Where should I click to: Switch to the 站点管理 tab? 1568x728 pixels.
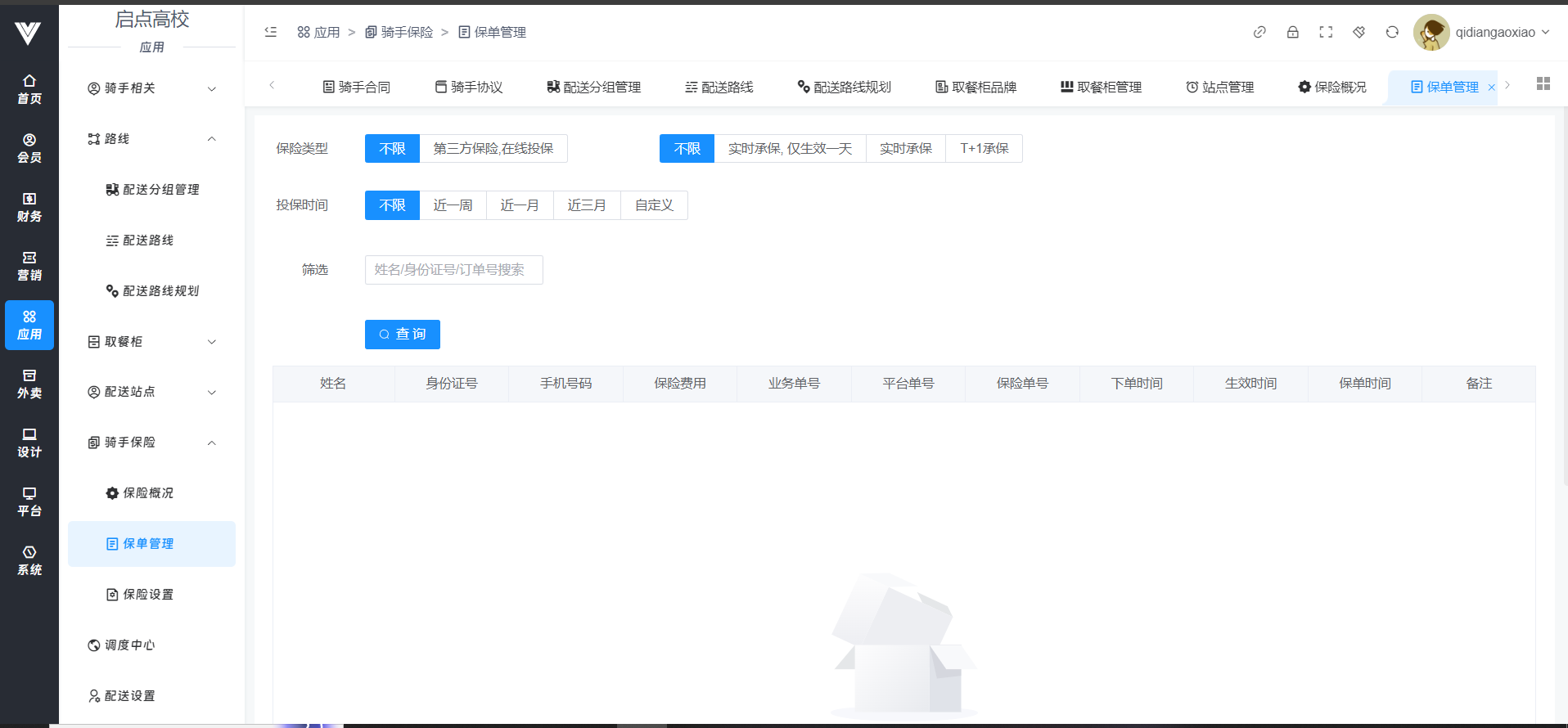[x=1219, y=87]
